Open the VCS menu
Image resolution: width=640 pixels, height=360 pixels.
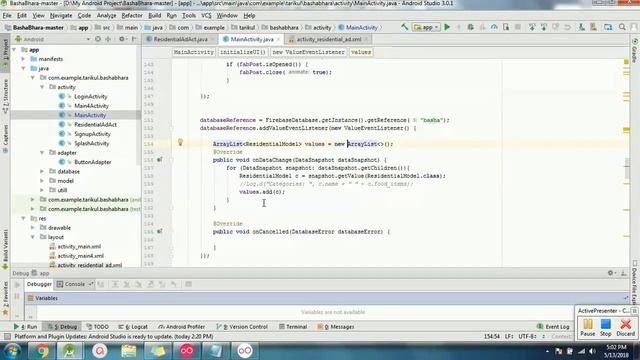pos(206,16)
